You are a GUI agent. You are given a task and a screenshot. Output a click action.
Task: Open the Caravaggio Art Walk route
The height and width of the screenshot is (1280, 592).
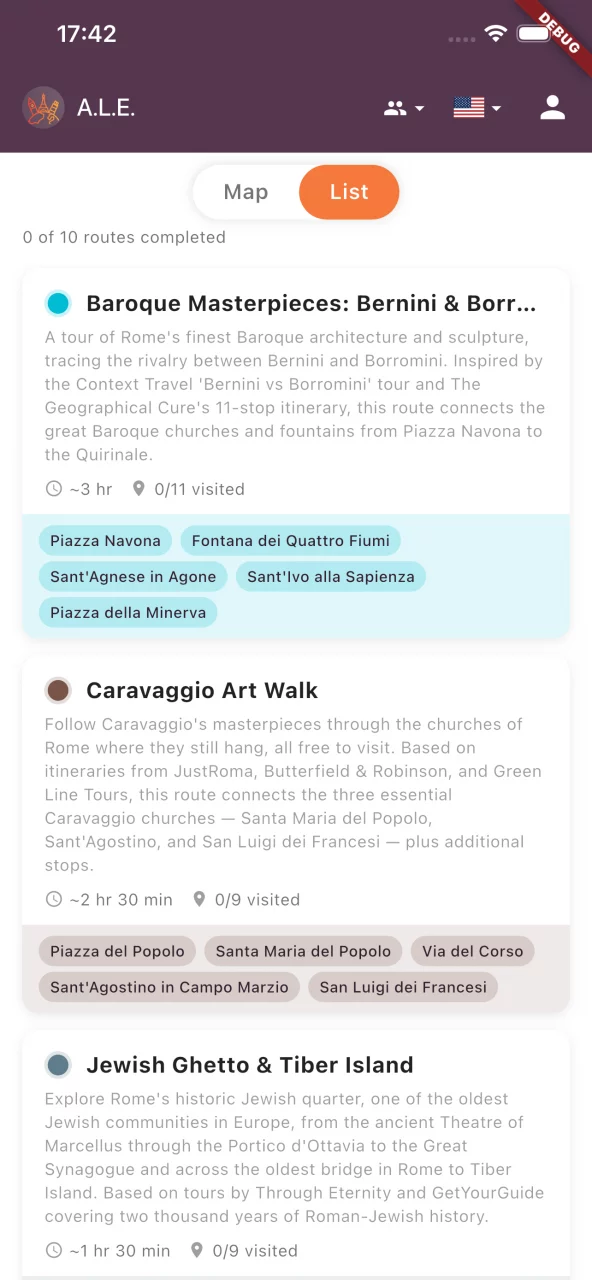click(x=202, y=690)
